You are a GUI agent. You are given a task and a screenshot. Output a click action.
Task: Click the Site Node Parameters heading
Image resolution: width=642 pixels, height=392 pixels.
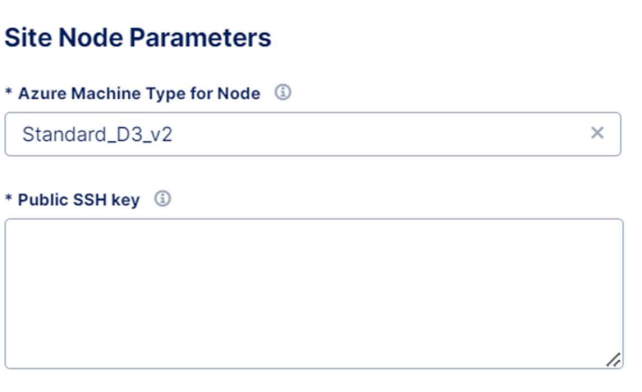click(138, 38)
